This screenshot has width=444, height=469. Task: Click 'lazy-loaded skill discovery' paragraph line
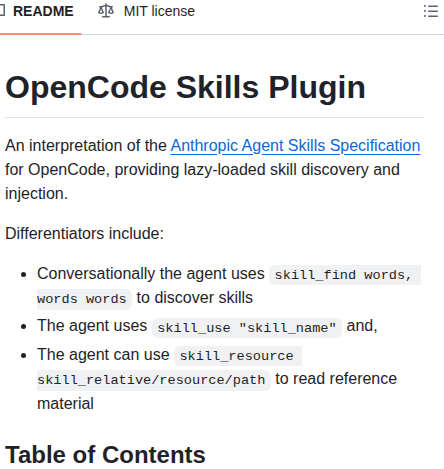coord(202,170)
